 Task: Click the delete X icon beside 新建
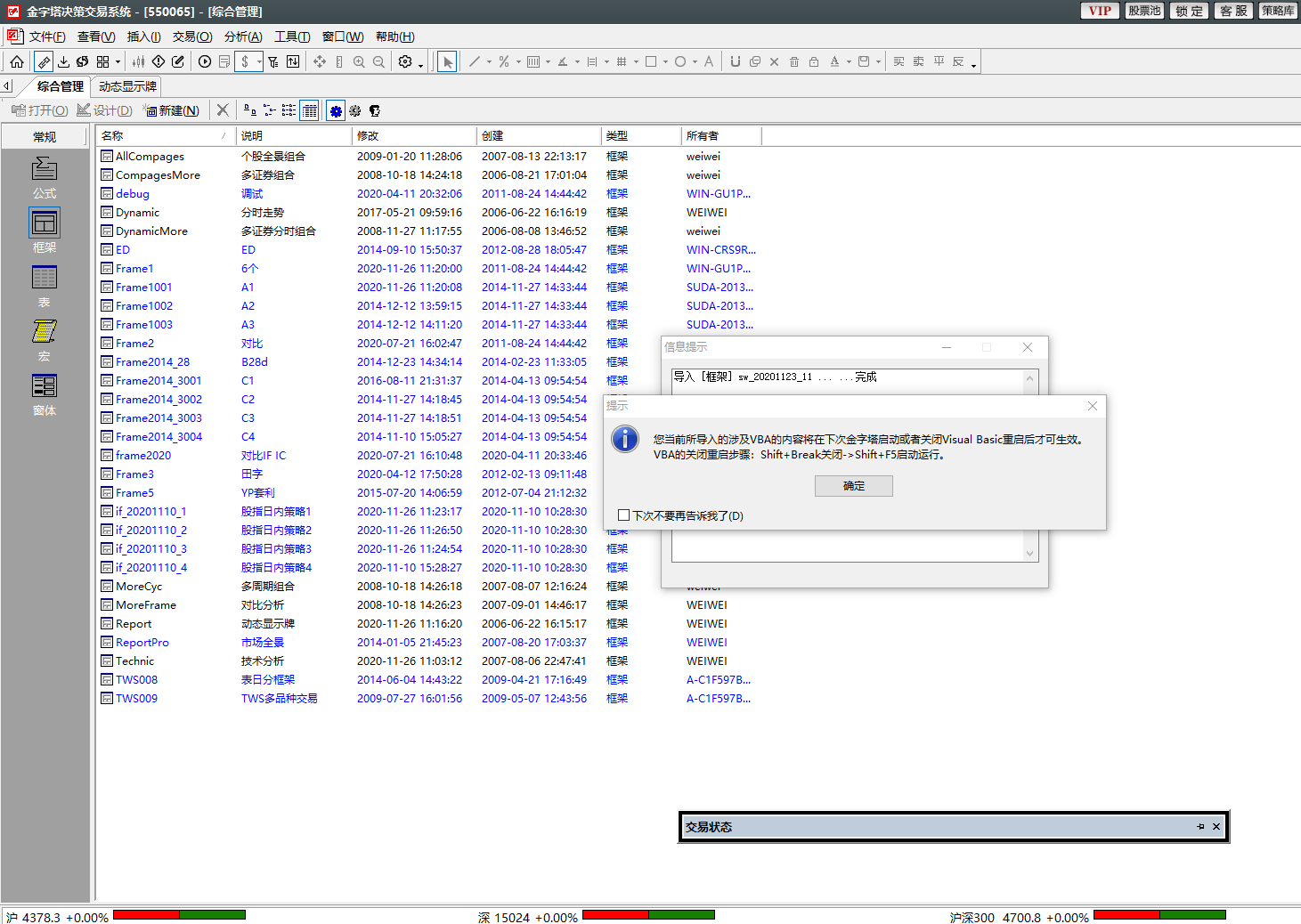coord(223,110)
